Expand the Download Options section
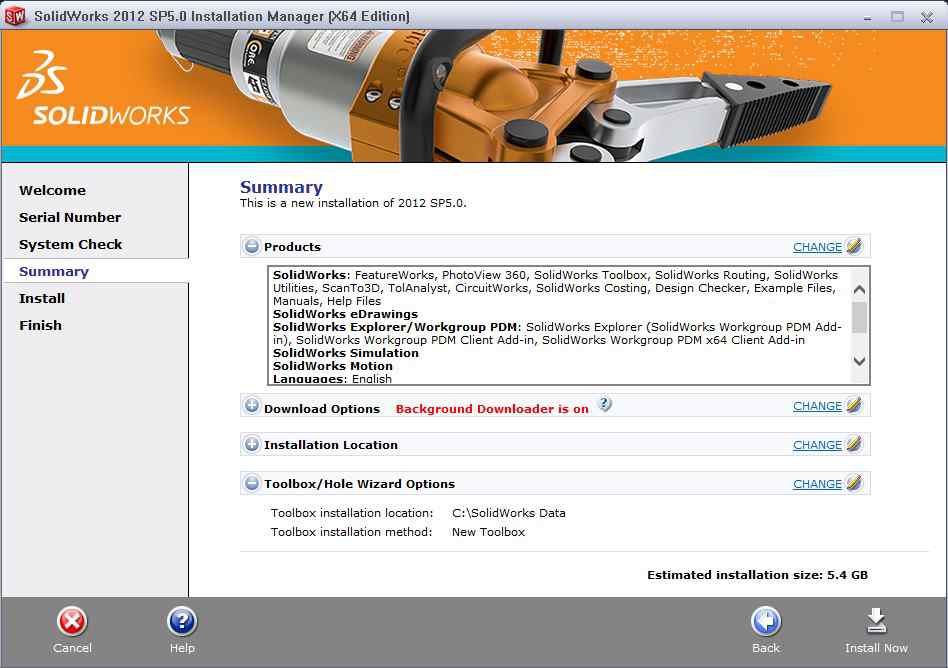 252,406
